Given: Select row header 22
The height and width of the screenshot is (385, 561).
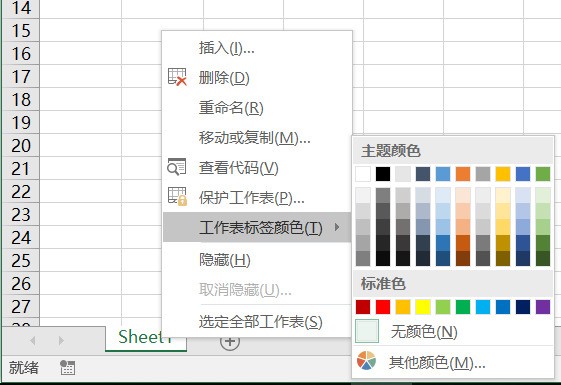Looking at the screenshot, I should [x=21, y=192].
